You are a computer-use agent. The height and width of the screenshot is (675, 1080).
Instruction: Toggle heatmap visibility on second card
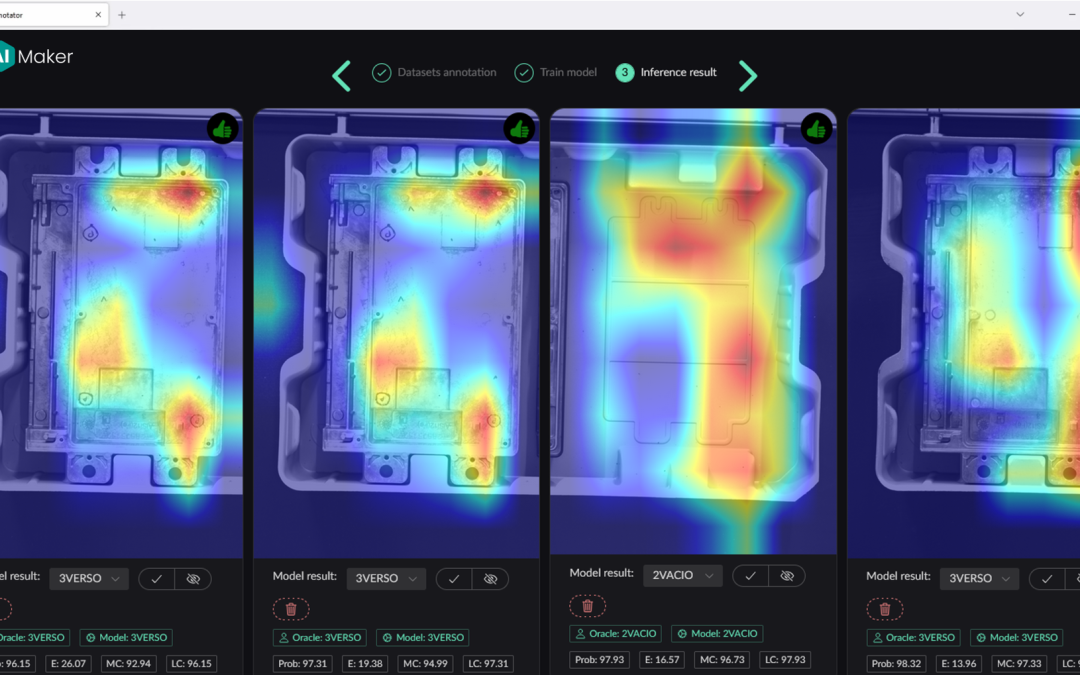point(490,579)
